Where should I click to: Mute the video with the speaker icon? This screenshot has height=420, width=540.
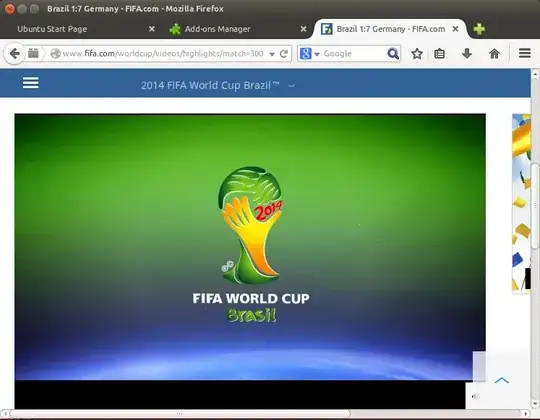pyautogui.click(x=475, y=396)
